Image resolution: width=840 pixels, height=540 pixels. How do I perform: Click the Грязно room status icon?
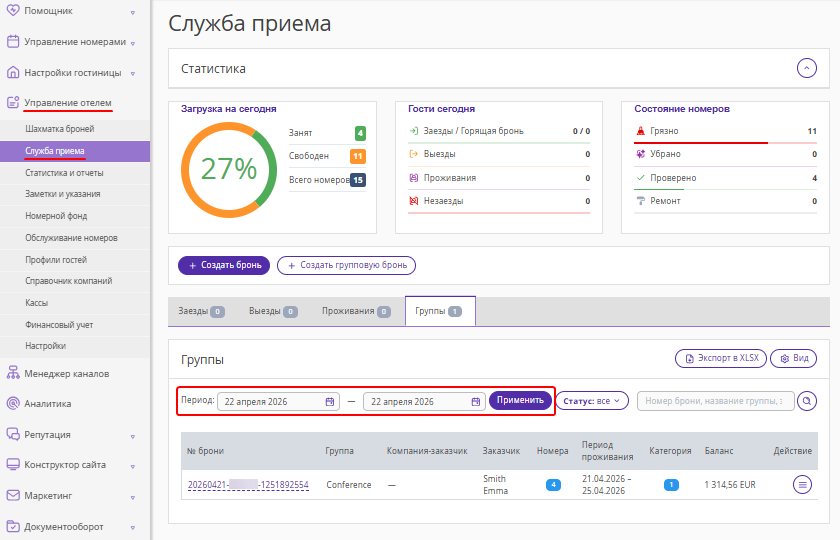[640, 131]
